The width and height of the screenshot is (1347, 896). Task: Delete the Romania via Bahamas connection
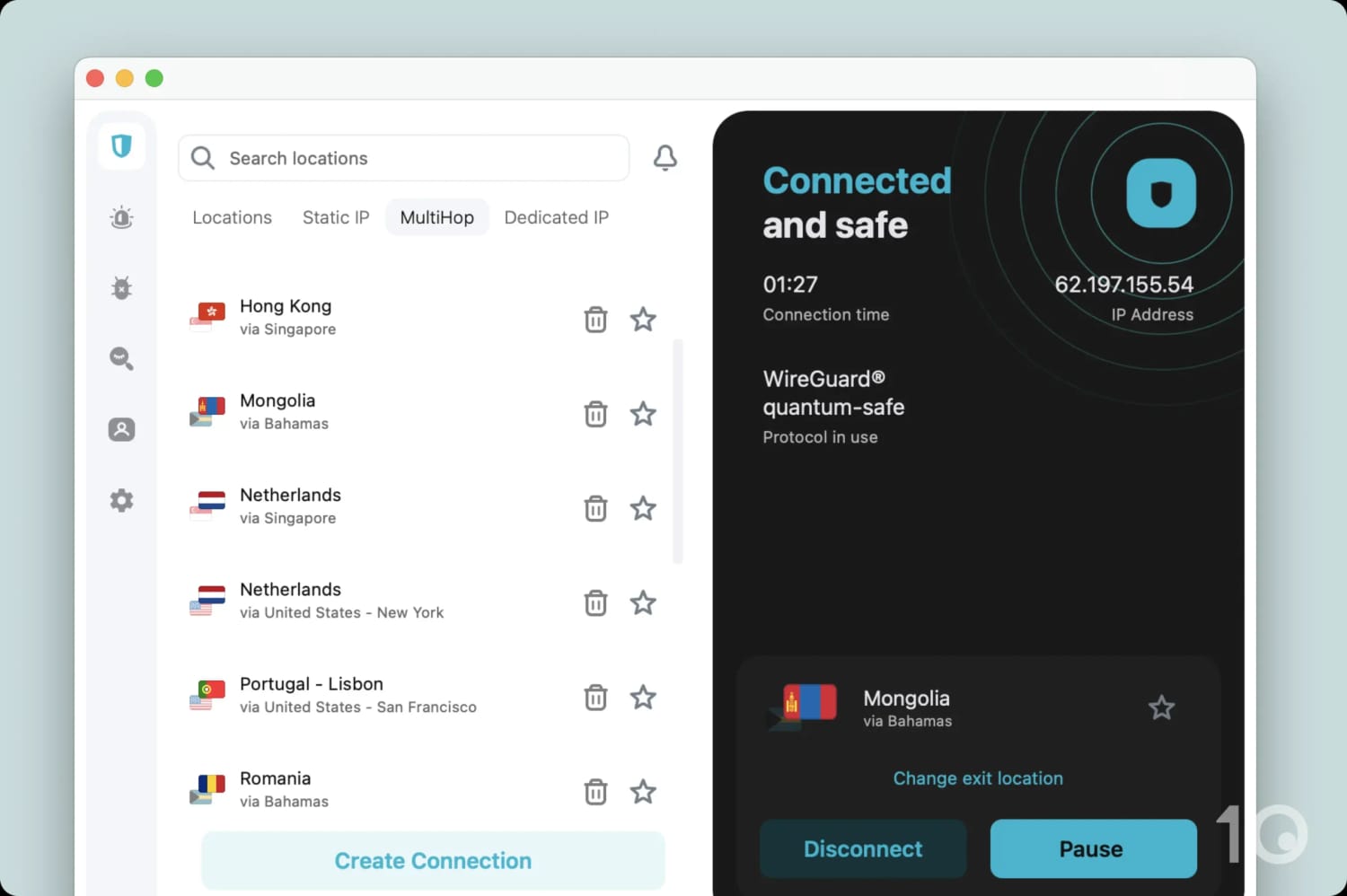(x=595, y=792)
